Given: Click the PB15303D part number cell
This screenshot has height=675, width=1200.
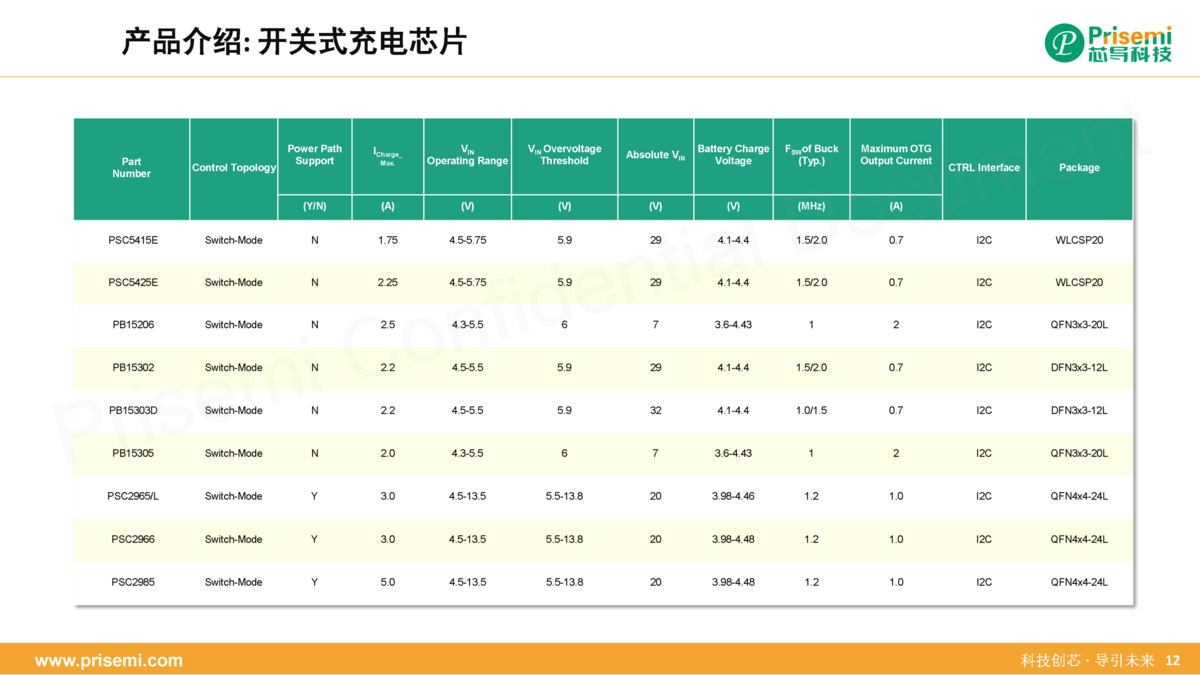Looking at the screenshot, I should (133, 410).
